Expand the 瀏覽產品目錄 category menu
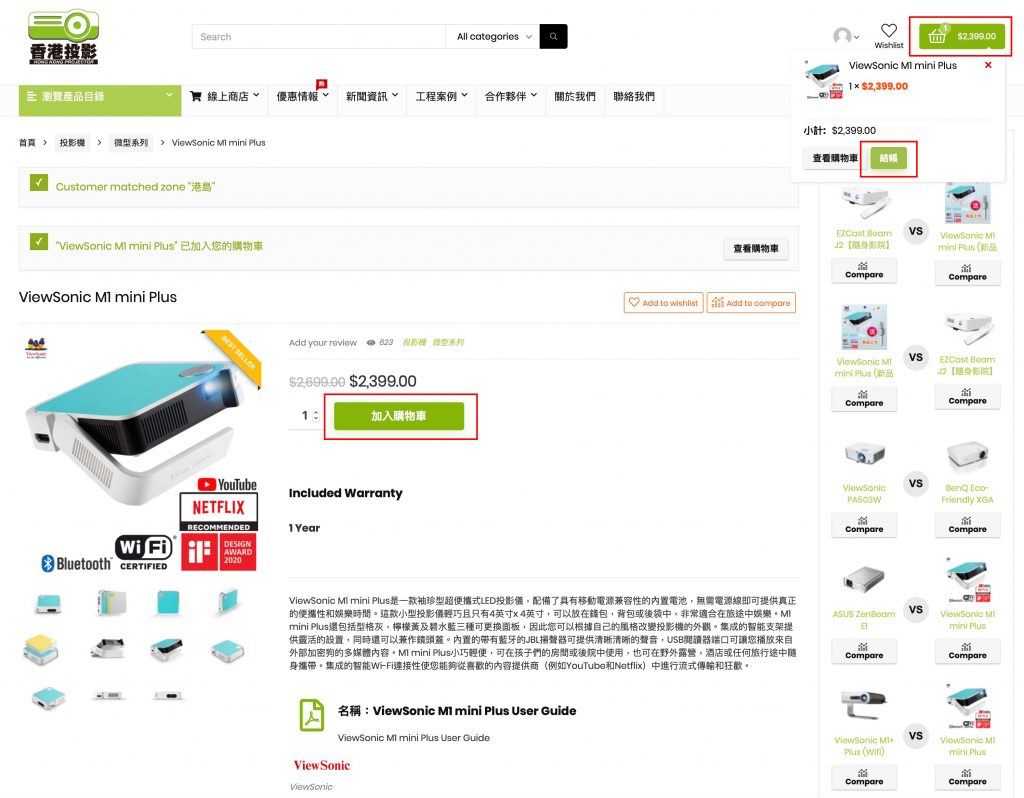This screenshot has width=1024, height=798. [100, 97]
